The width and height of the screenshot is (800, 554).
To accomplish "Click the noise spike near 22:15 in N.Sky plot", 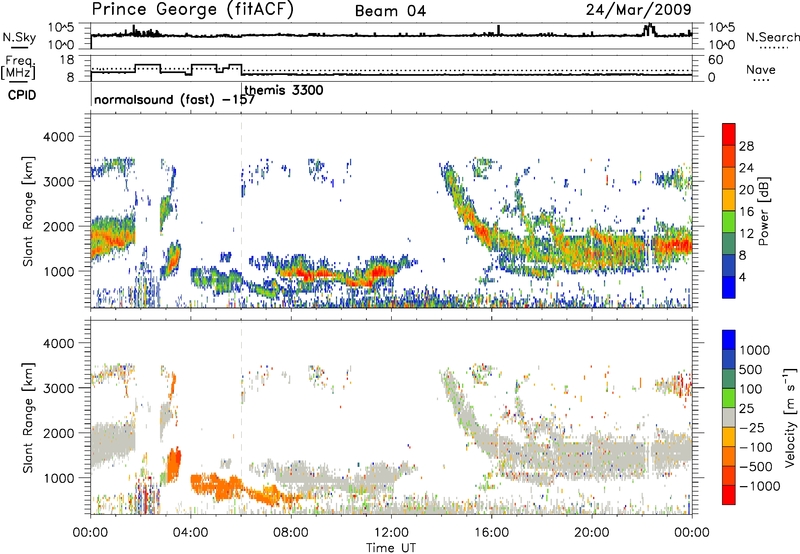I will (x=649, y=30).
